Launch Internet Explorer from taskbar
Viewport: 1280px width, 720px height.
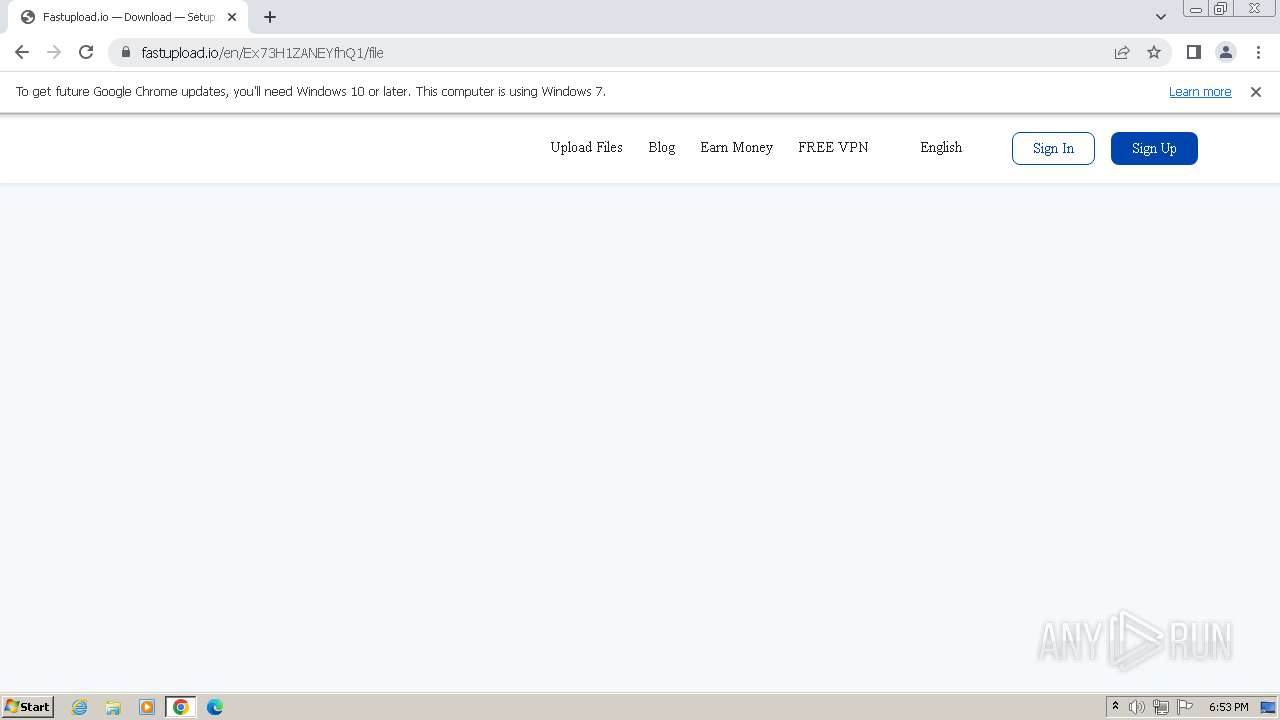pos(80,707)
